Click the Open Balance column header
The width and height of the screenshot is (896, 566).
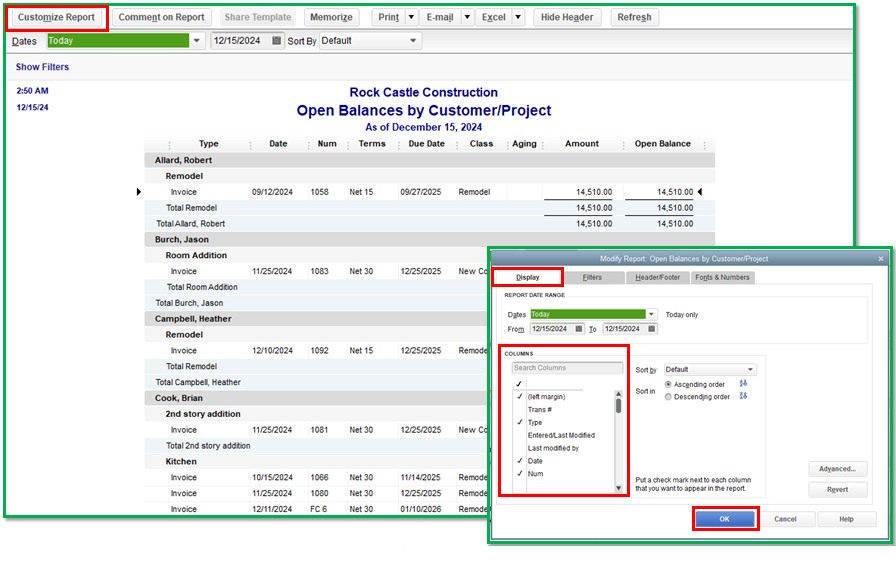coord(663,144)
